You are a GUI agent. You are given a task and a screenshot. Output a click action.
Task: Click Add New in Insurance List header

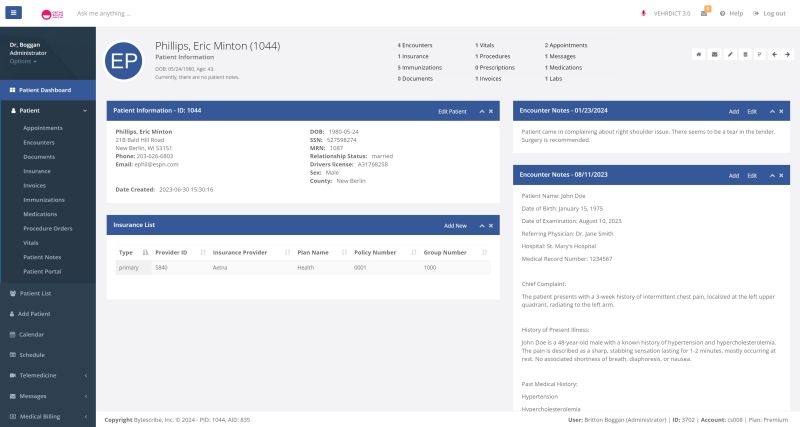click(x=455, y=226)
